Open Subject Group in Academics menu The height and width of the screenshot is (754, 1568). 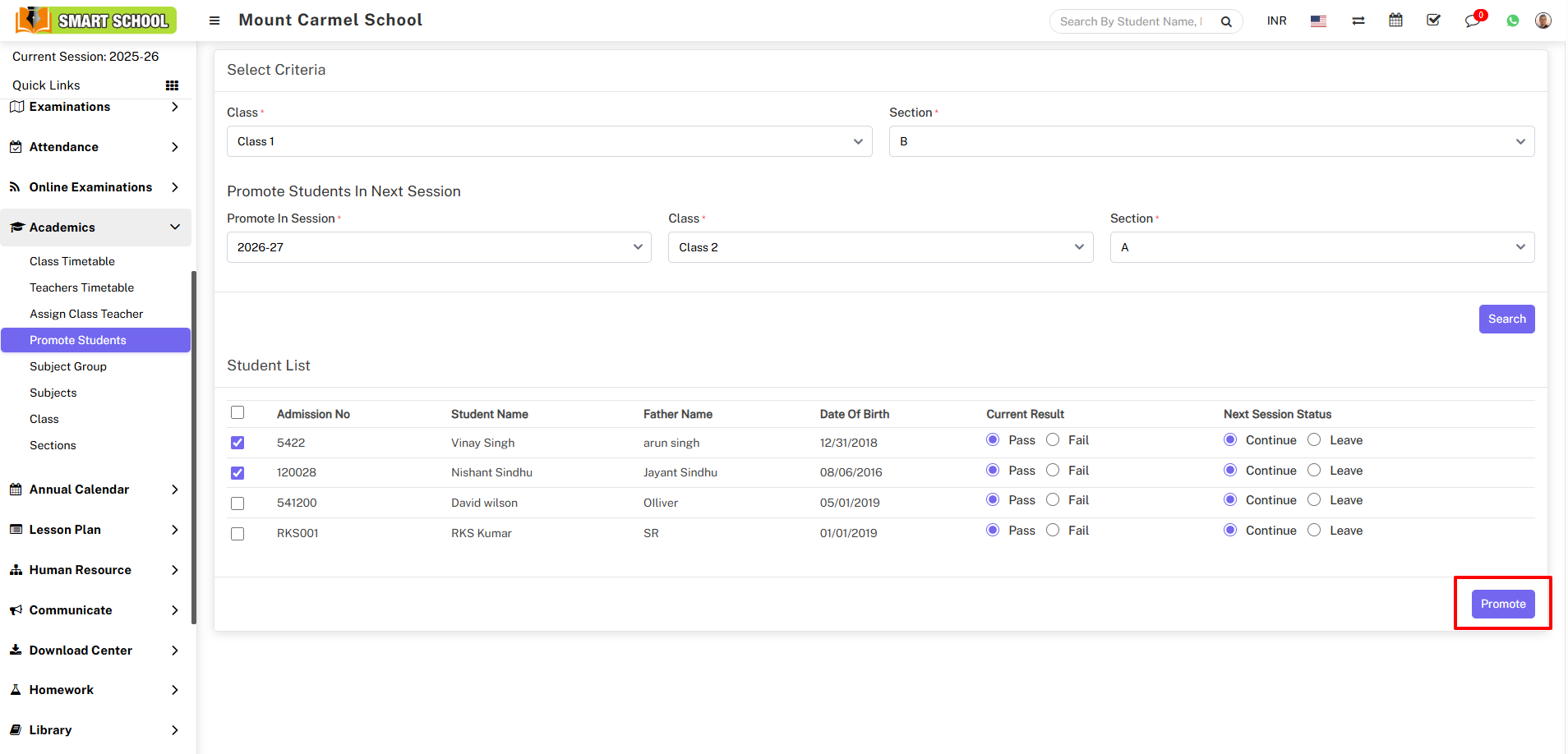(68, 366)
